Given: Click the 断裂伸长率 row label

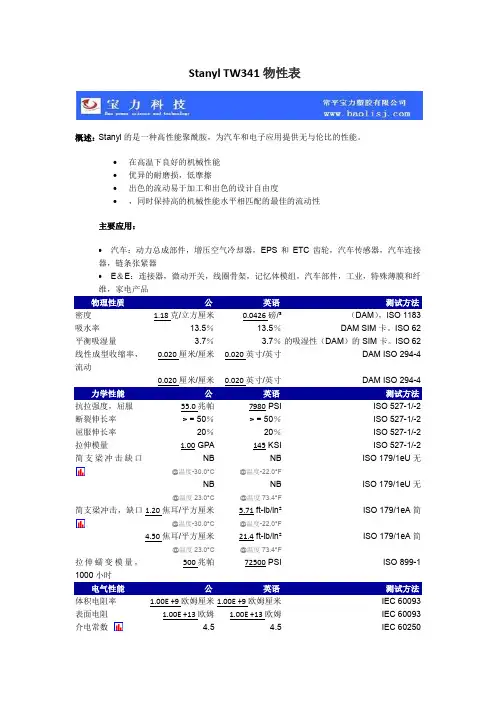Looking at the screenshot, I should [x=96, y=419].
